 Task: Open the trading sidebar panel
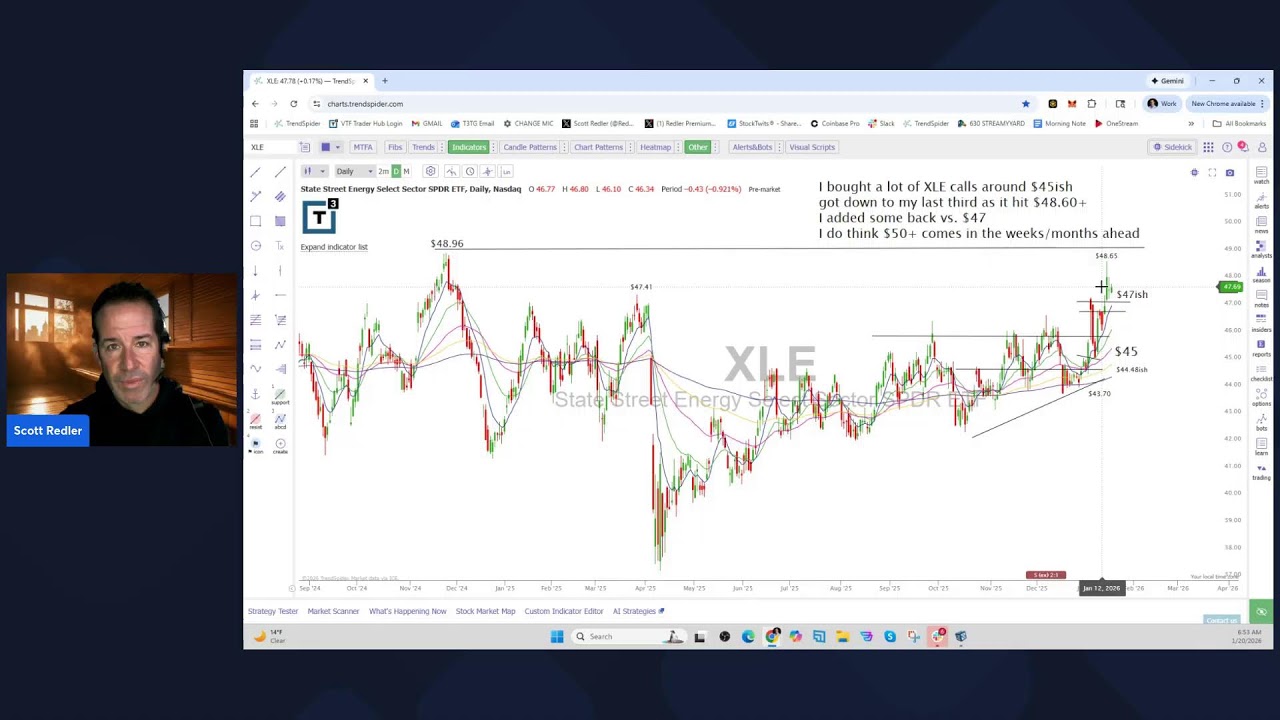tap(1261, 470)
